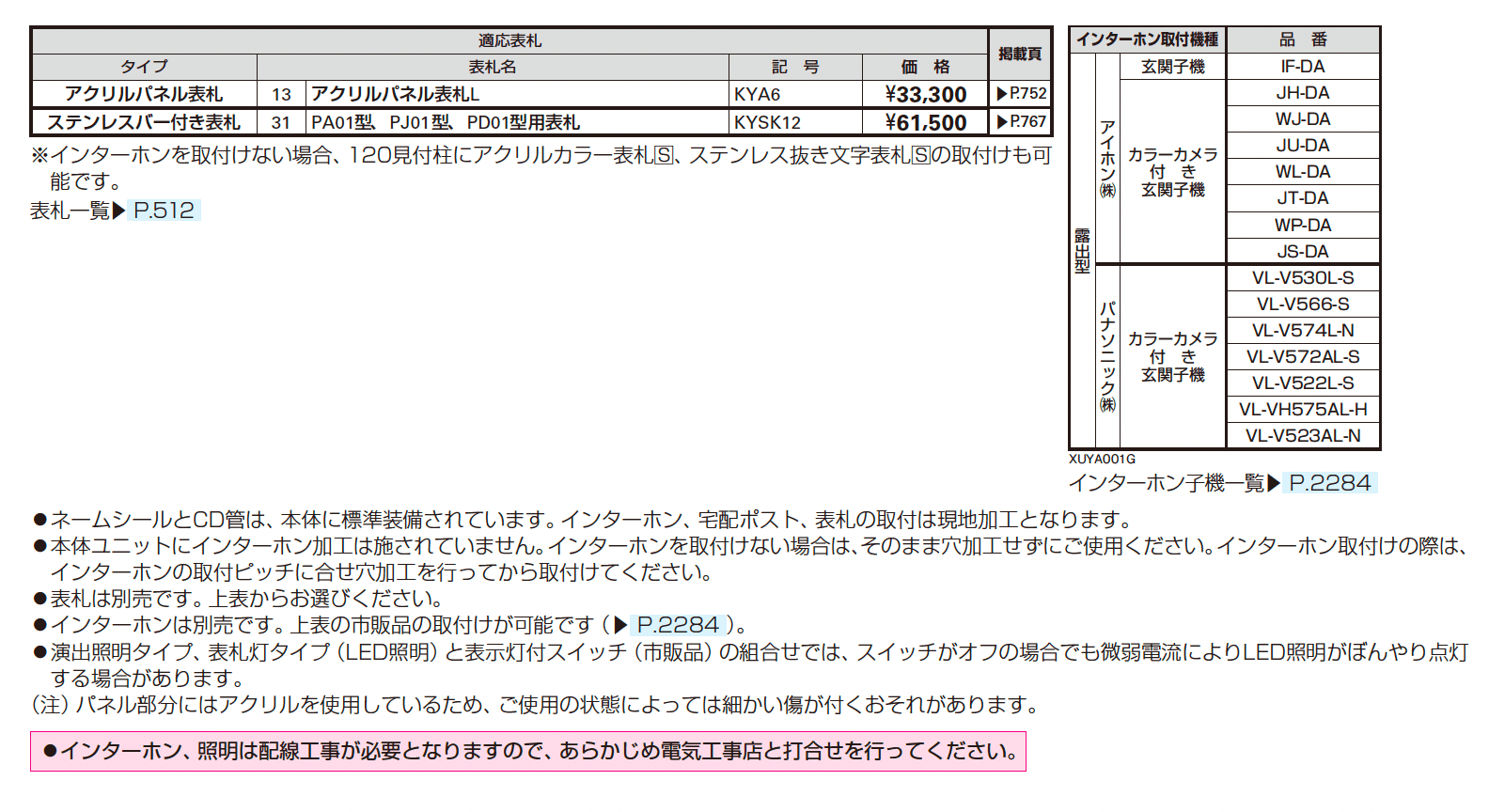Click the price ¥61,500
Viewport: 1489px width, 812px height.
pyautogui.click(x=925, y=122)
